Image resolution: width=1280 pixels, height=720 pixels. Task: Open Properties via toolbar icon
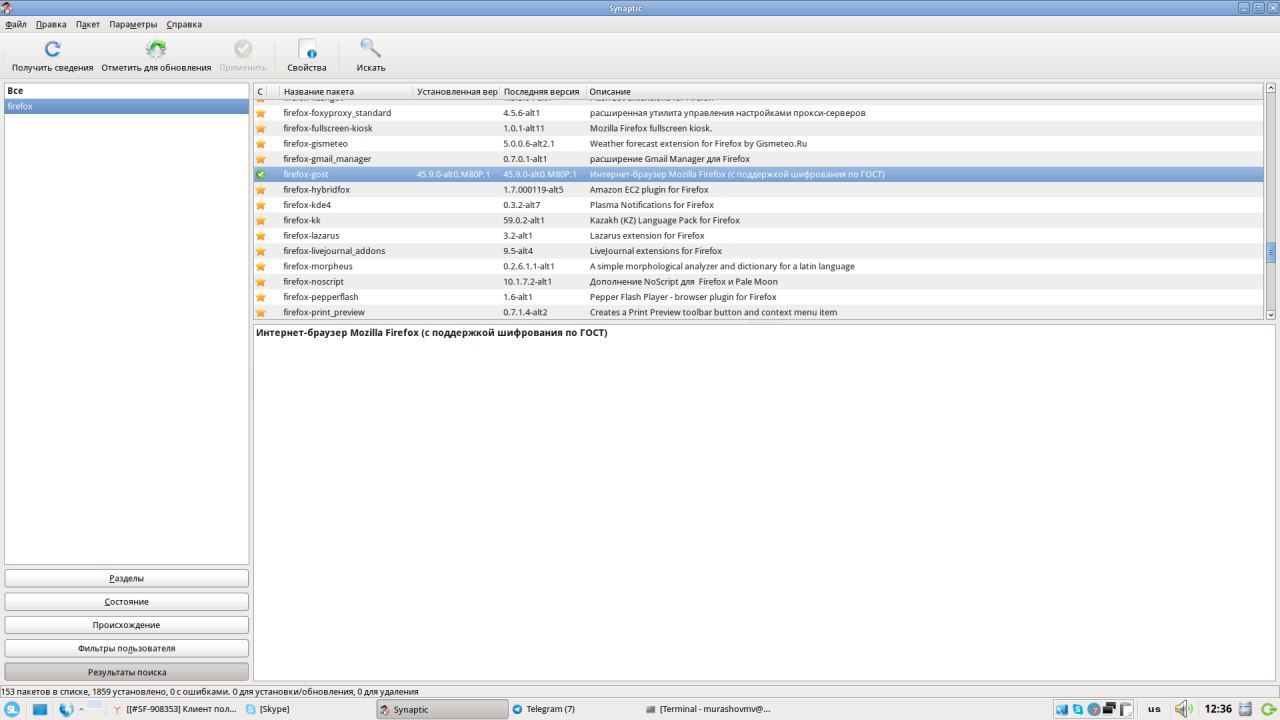point(307,49)
